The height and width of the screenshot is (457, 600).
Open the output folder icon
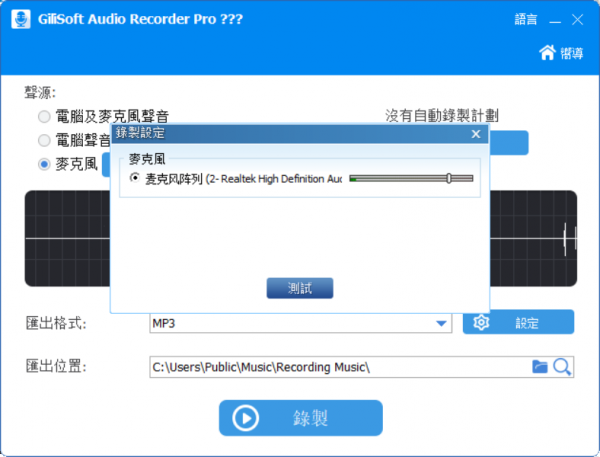point(540,367)
